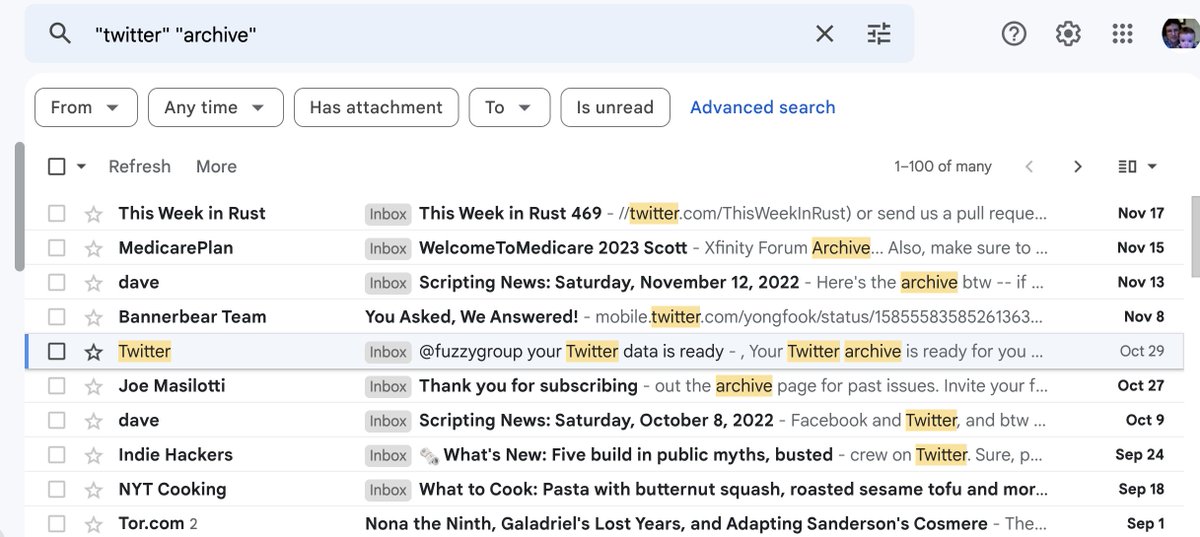The height and width of the screenshot is (537, 1200).
Task: Clear the search with the X icon
Action: (x=824, y=34)
